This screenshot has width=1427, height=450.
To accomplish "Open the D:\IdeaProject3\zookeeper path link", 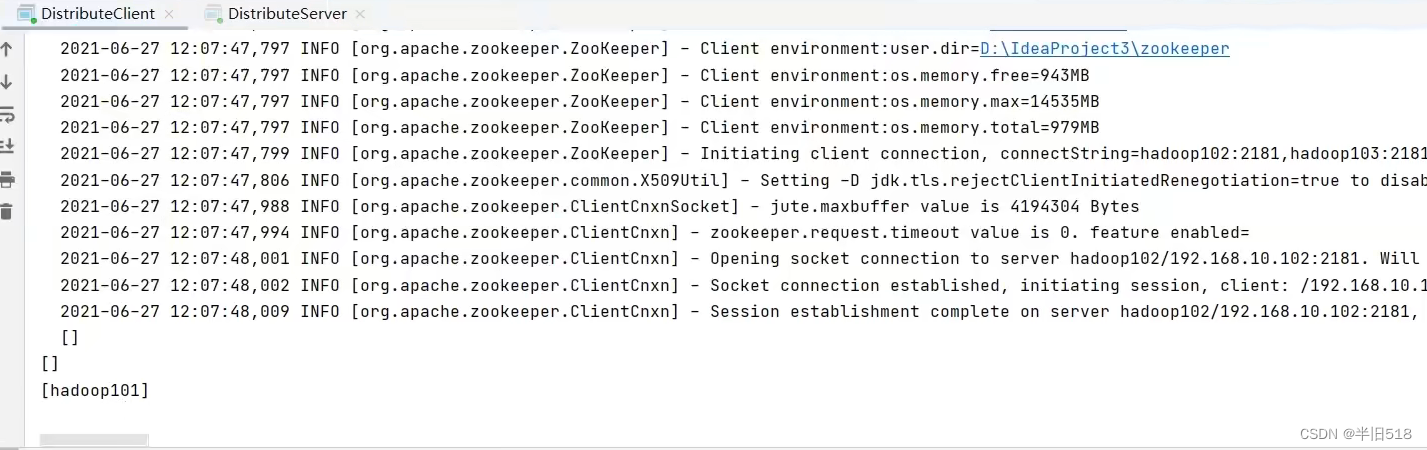I will coord(1104,49).
